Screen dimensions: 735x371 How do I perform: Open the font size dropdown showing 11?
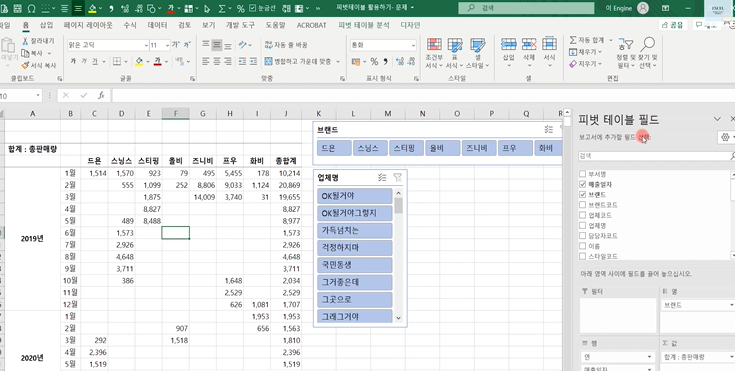[167, 45]
